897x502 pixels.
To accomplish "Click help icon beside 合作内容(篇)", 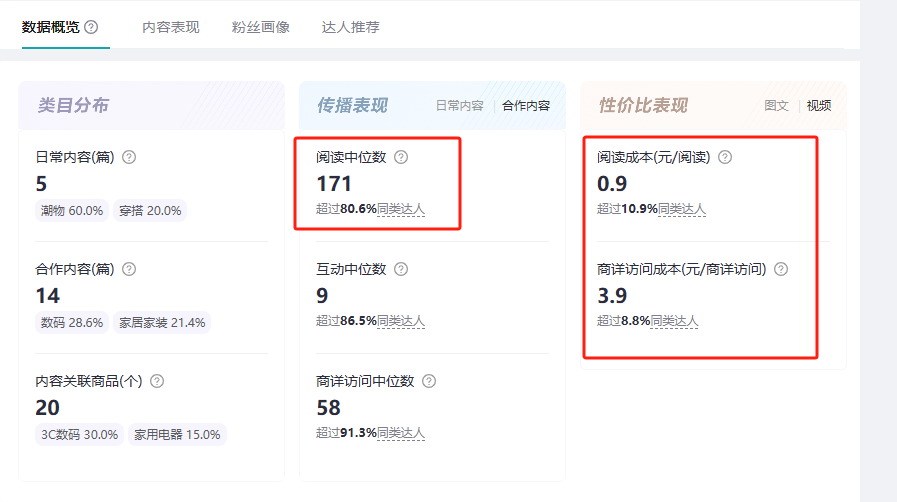I will point(129,269).
